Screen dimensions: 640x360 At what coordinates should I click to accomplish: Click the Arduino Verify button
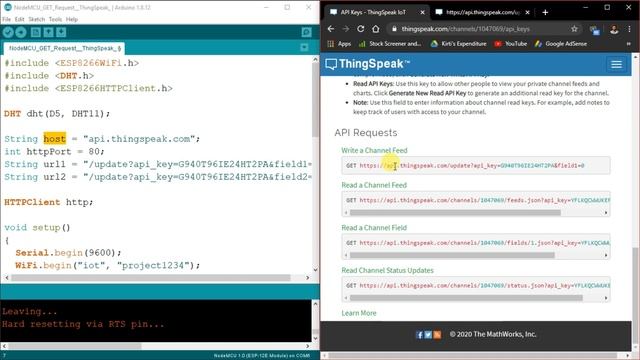click(8, 32)
